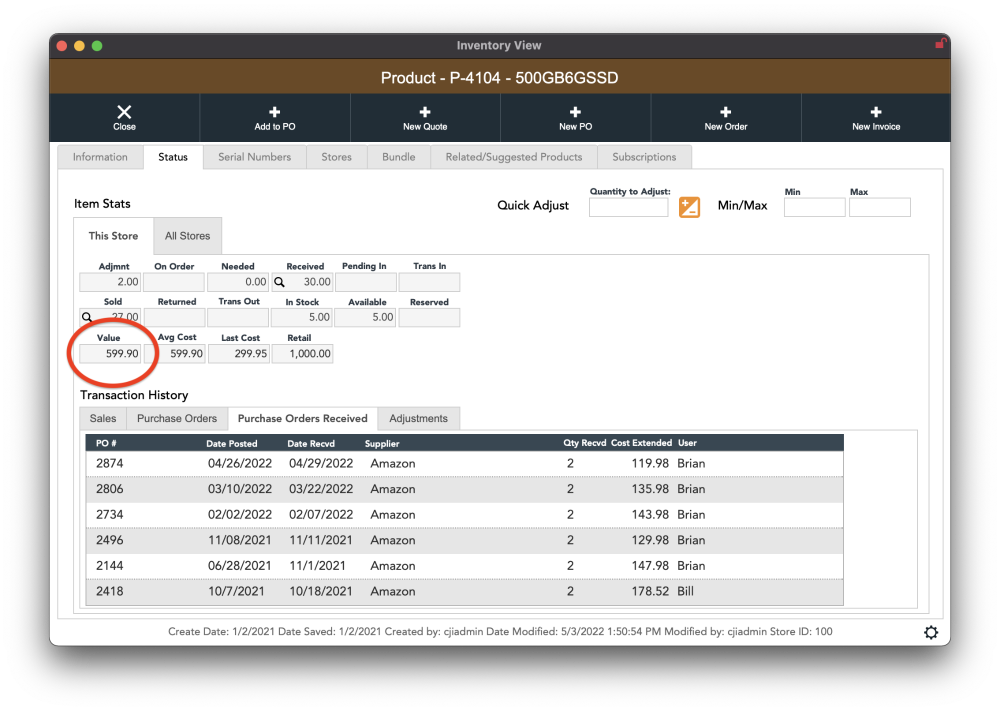Screen dimensions: 1000x711
Task: Click the Date Posted column header
Action: click(x=231, y=443)
